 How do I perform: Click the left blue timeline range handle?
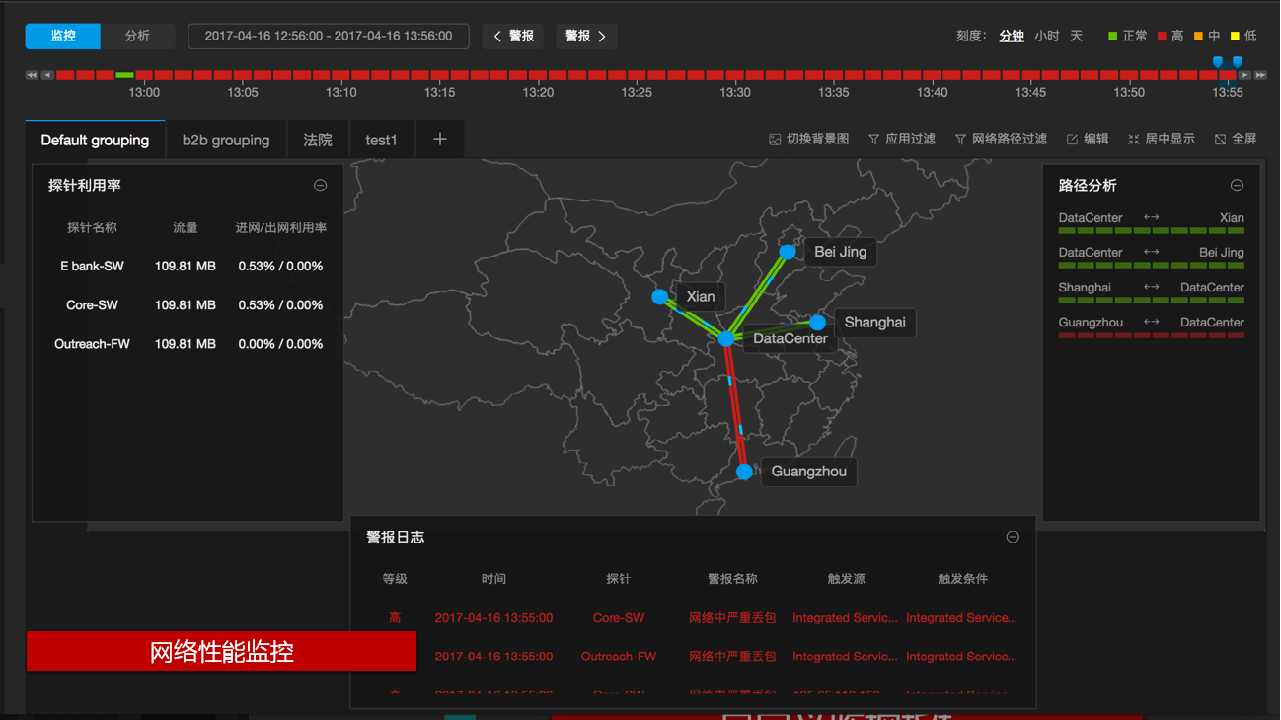pyautogui.click(x=1217, y=62)
